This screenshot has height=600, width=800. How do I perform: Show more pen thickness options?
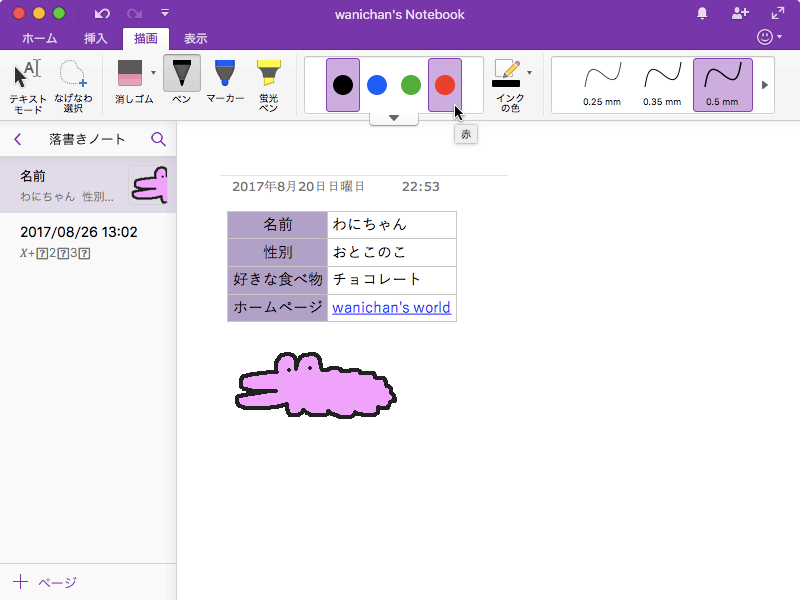point(765,85)
